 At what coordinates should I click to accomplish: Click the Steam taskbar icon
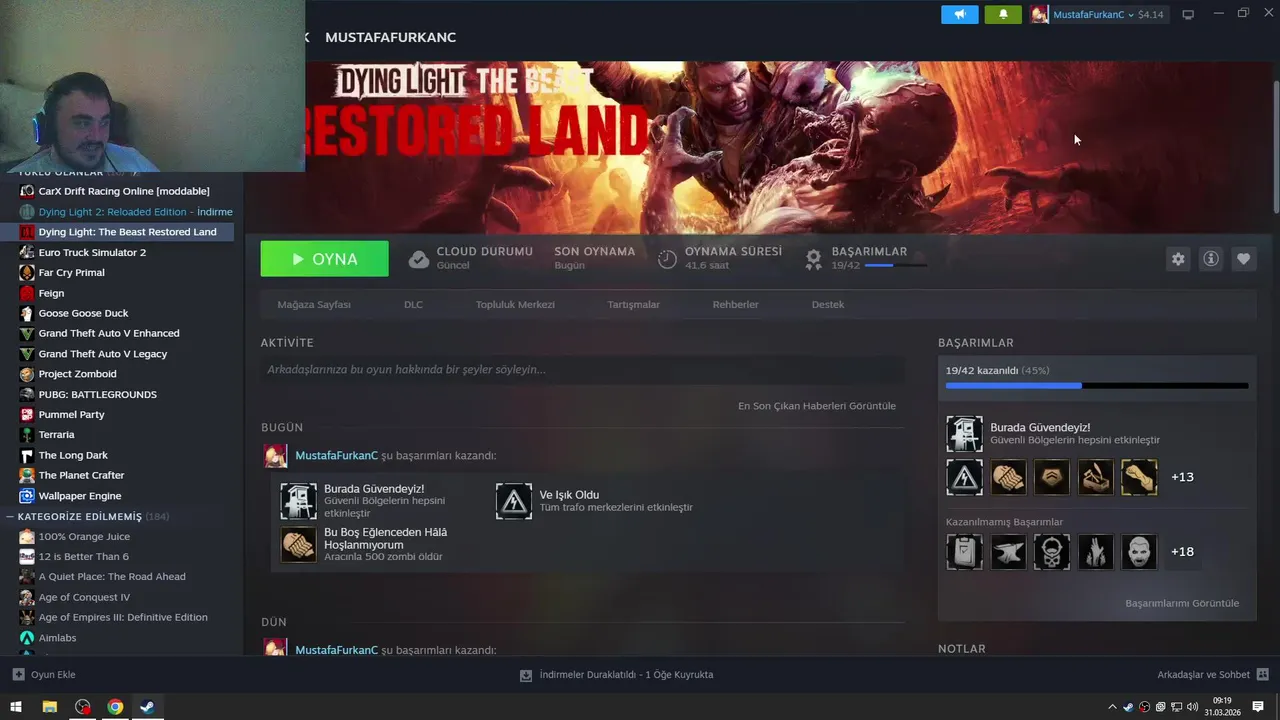(147, 707)
